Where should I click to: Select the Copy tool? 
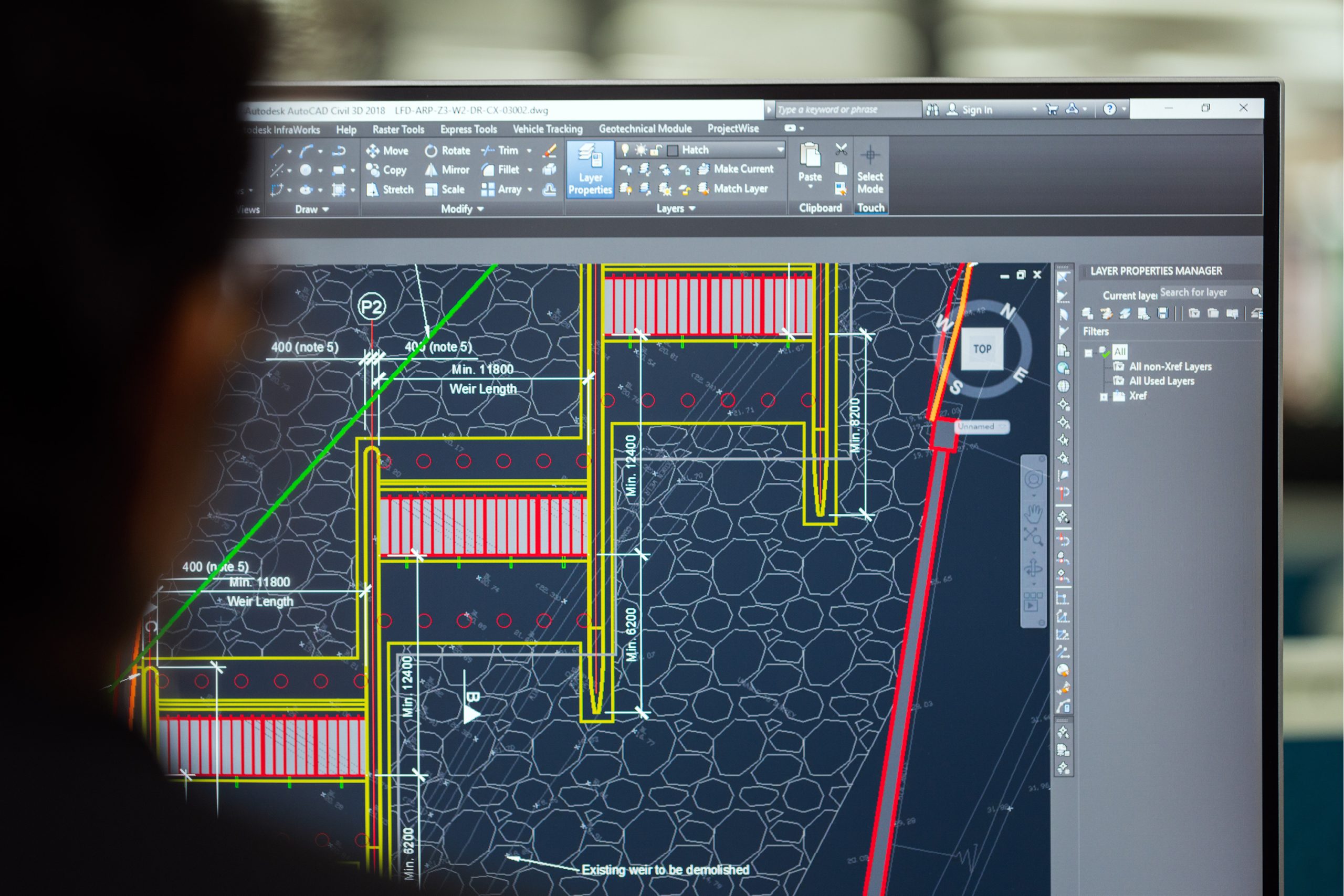coord(386,170)
